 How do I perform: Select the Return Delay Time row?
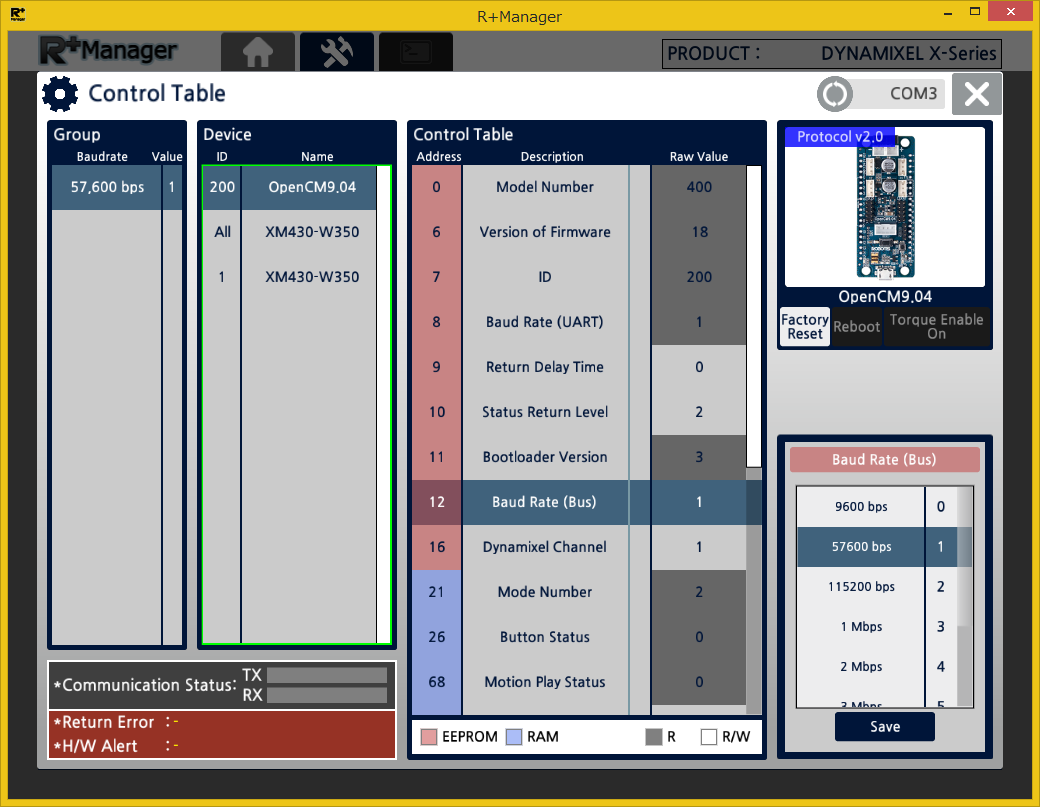pos(579,367)
